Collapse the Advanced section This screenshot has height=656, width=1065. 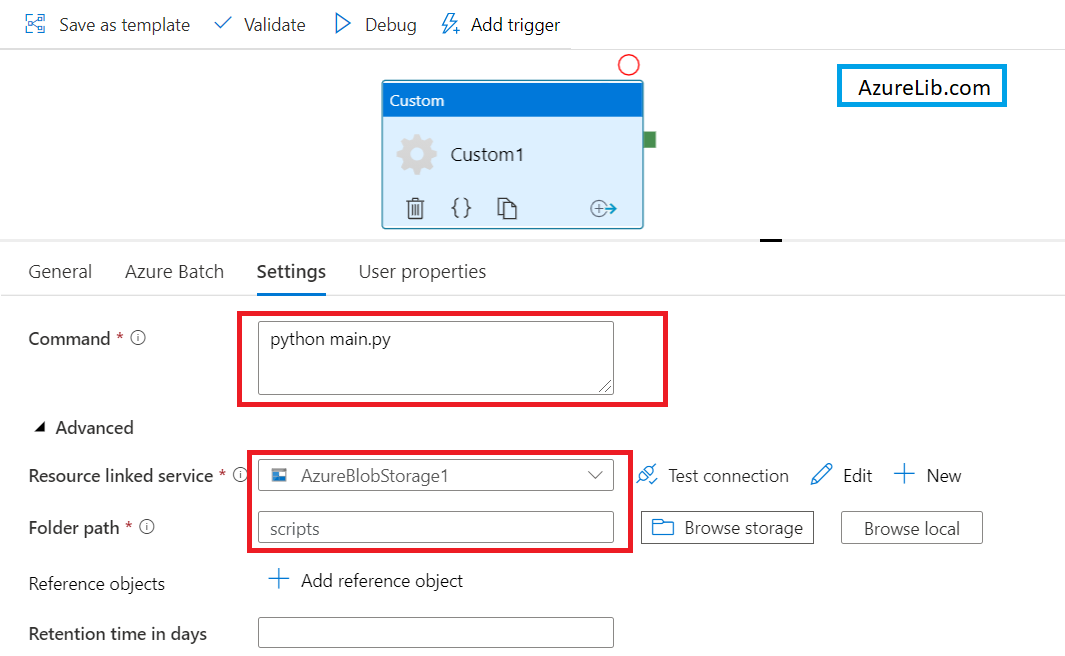[40, 427]
